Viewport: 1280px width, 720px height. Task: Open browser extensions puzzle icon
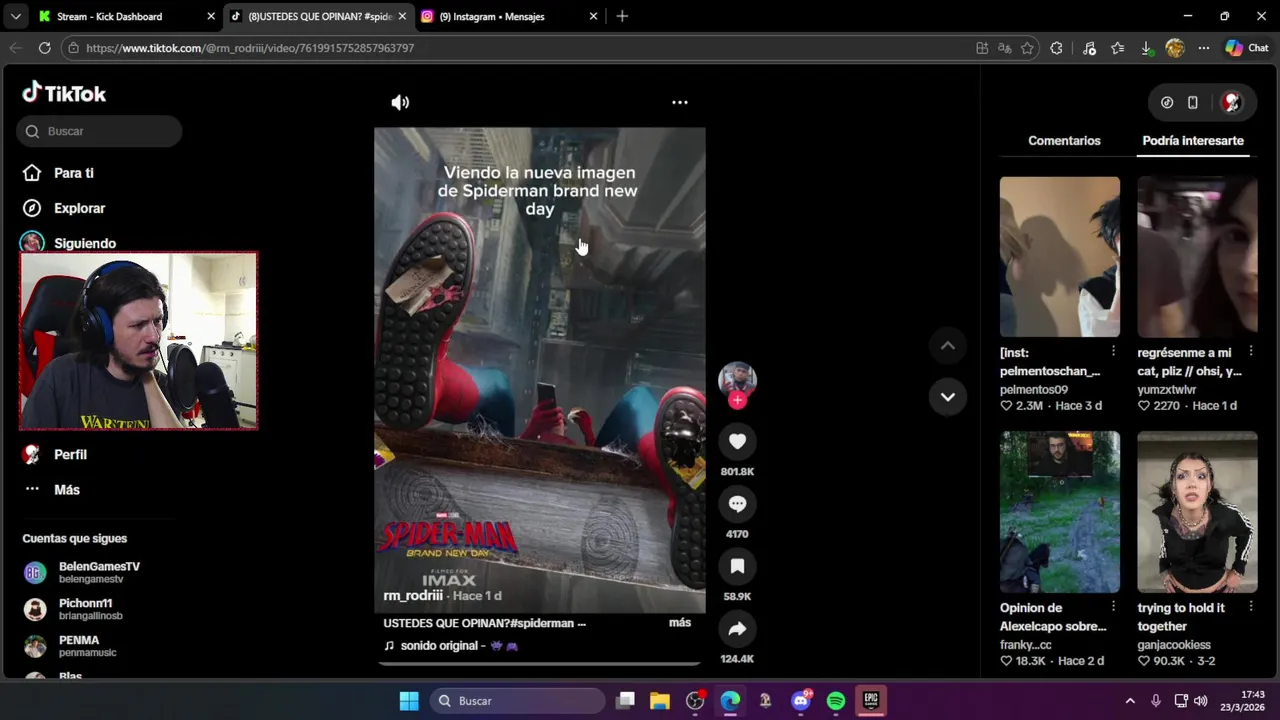[x=1057, y=48]
